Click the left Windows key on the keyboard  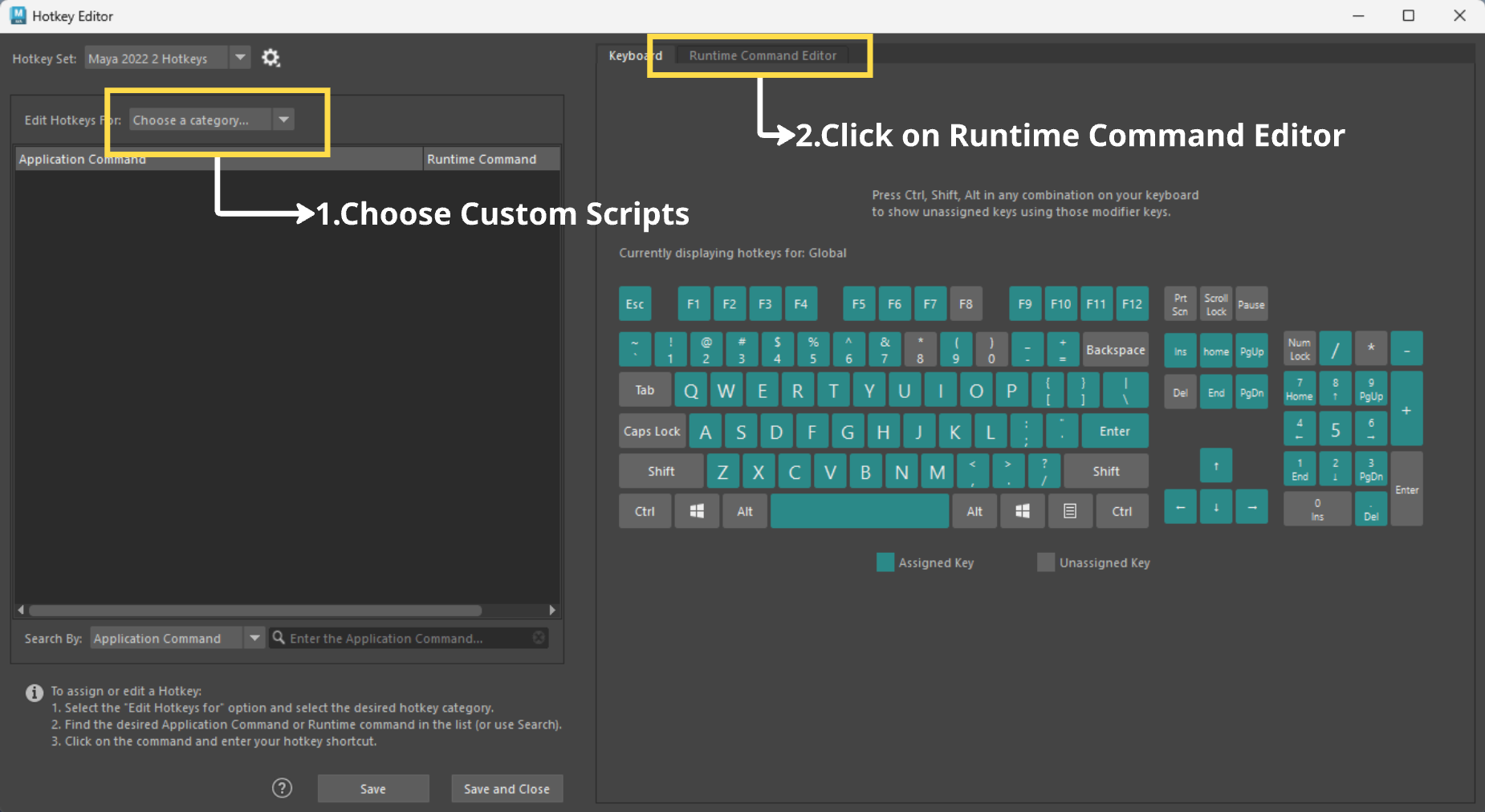[697, 511]
